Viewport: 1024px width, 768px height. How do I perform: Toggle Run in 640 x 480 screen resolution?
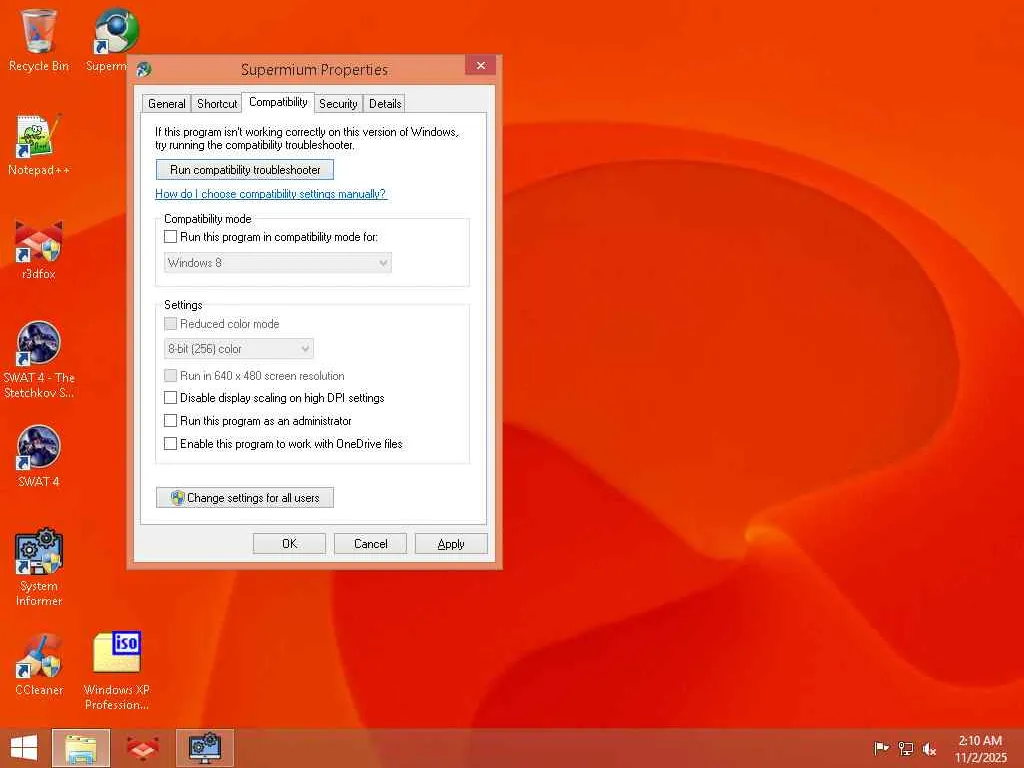pyautogui.click(x=170, y=376)
